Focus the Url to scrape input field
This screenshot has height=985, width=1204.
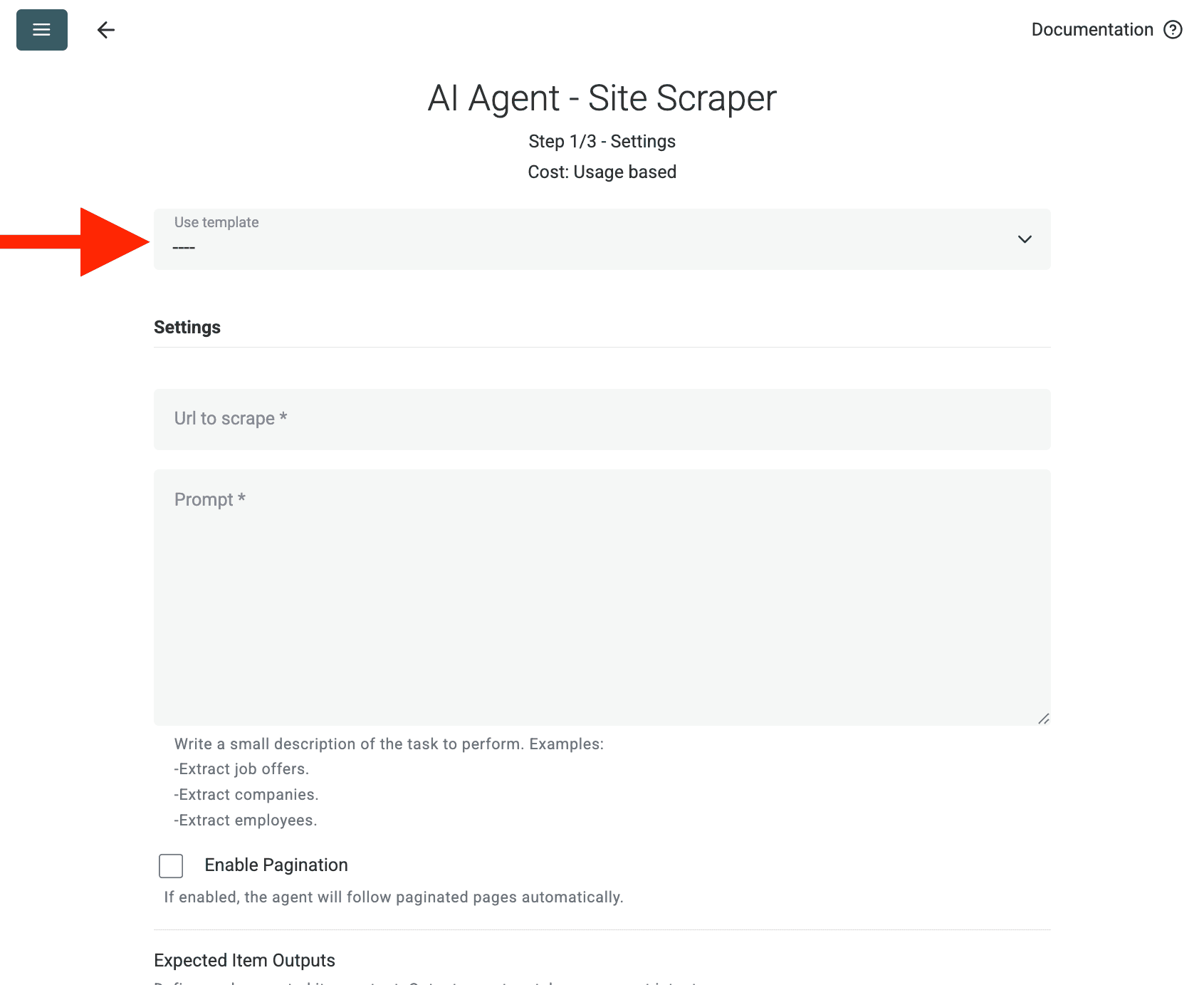tap(602, 419)
